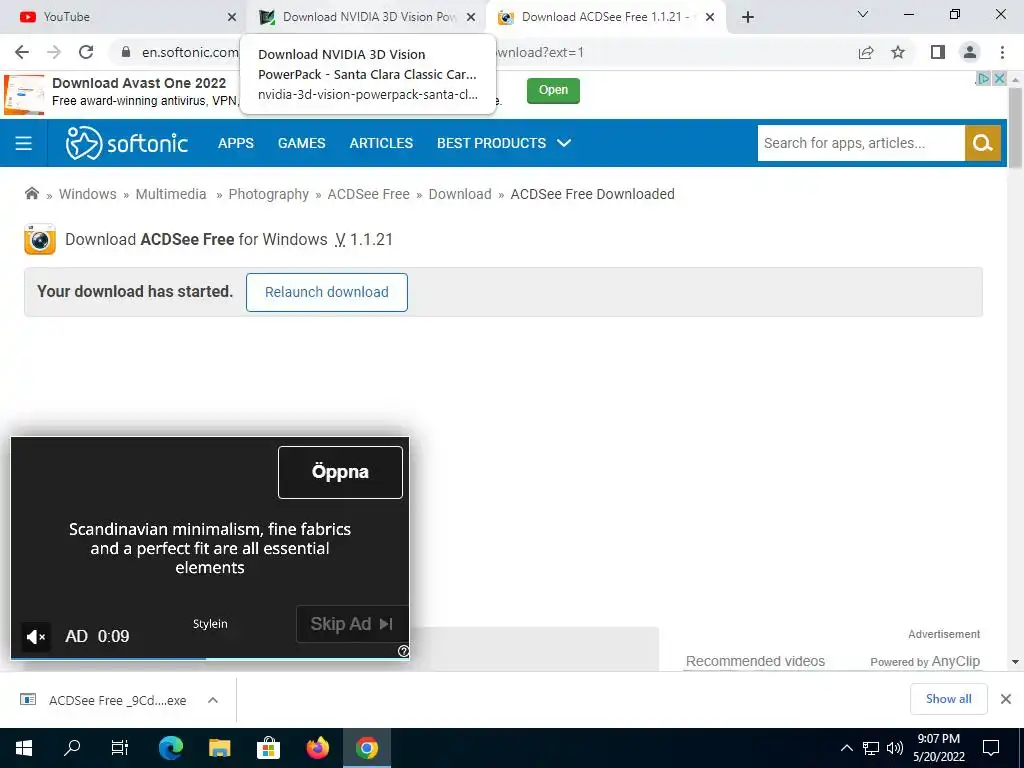Open the ACDSee Free breadcrumb link

[368, 194]
